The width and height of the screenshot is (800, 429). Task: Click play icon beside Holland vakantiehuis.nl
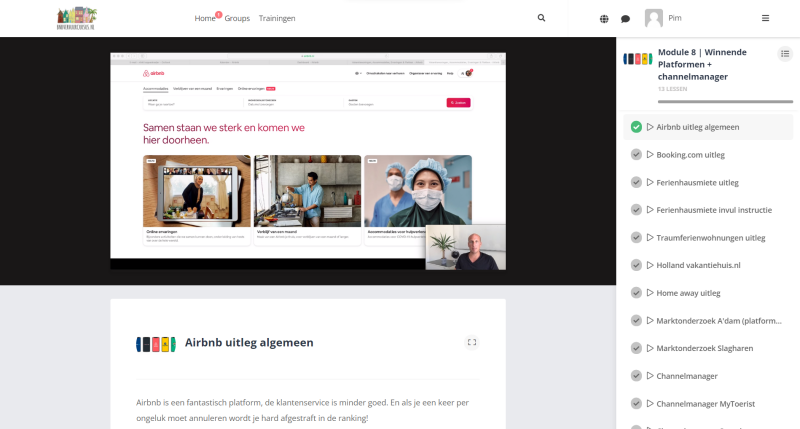click(650, 265)
